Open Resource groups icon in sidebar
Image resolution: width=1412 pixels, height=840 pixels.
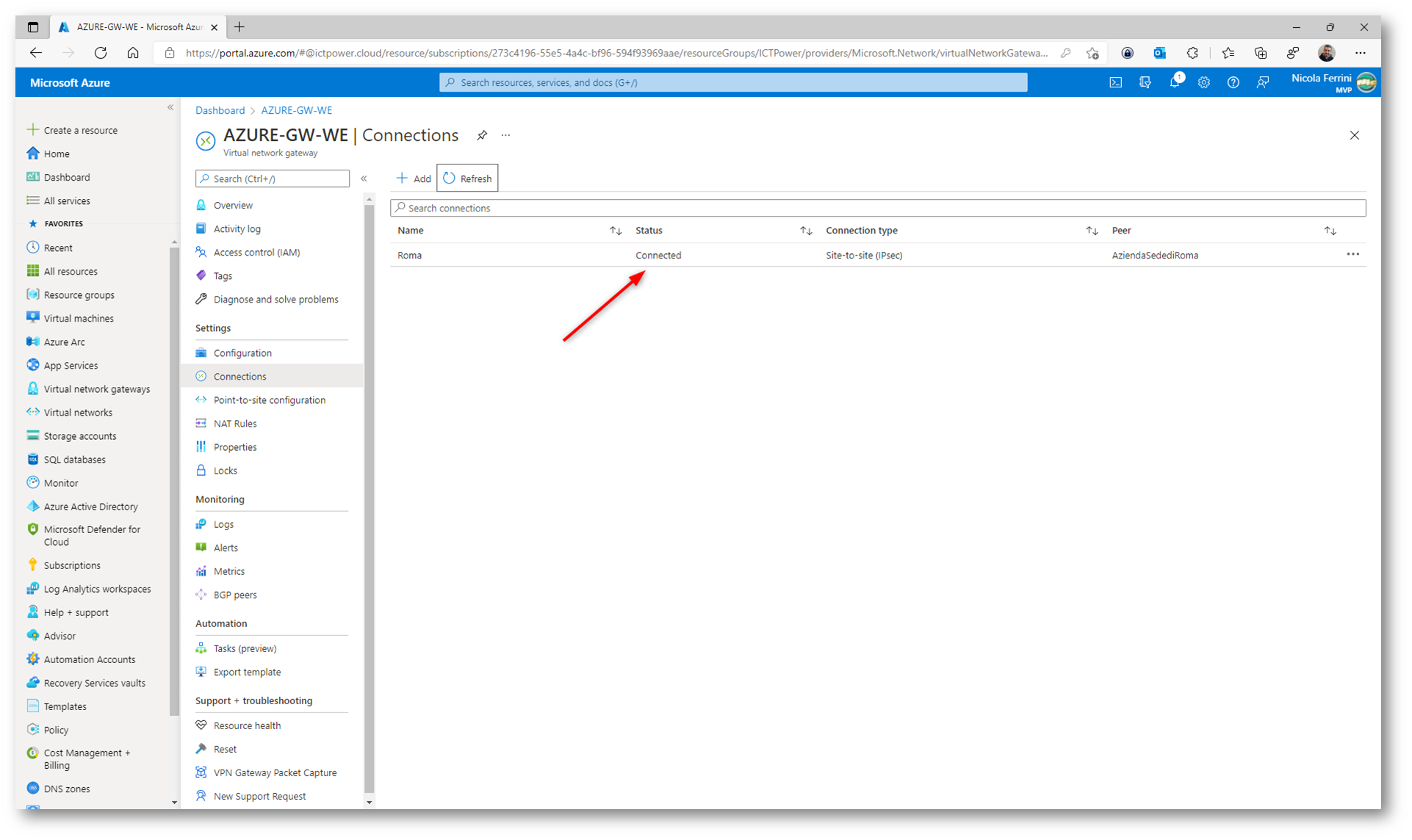coord(32,294)
